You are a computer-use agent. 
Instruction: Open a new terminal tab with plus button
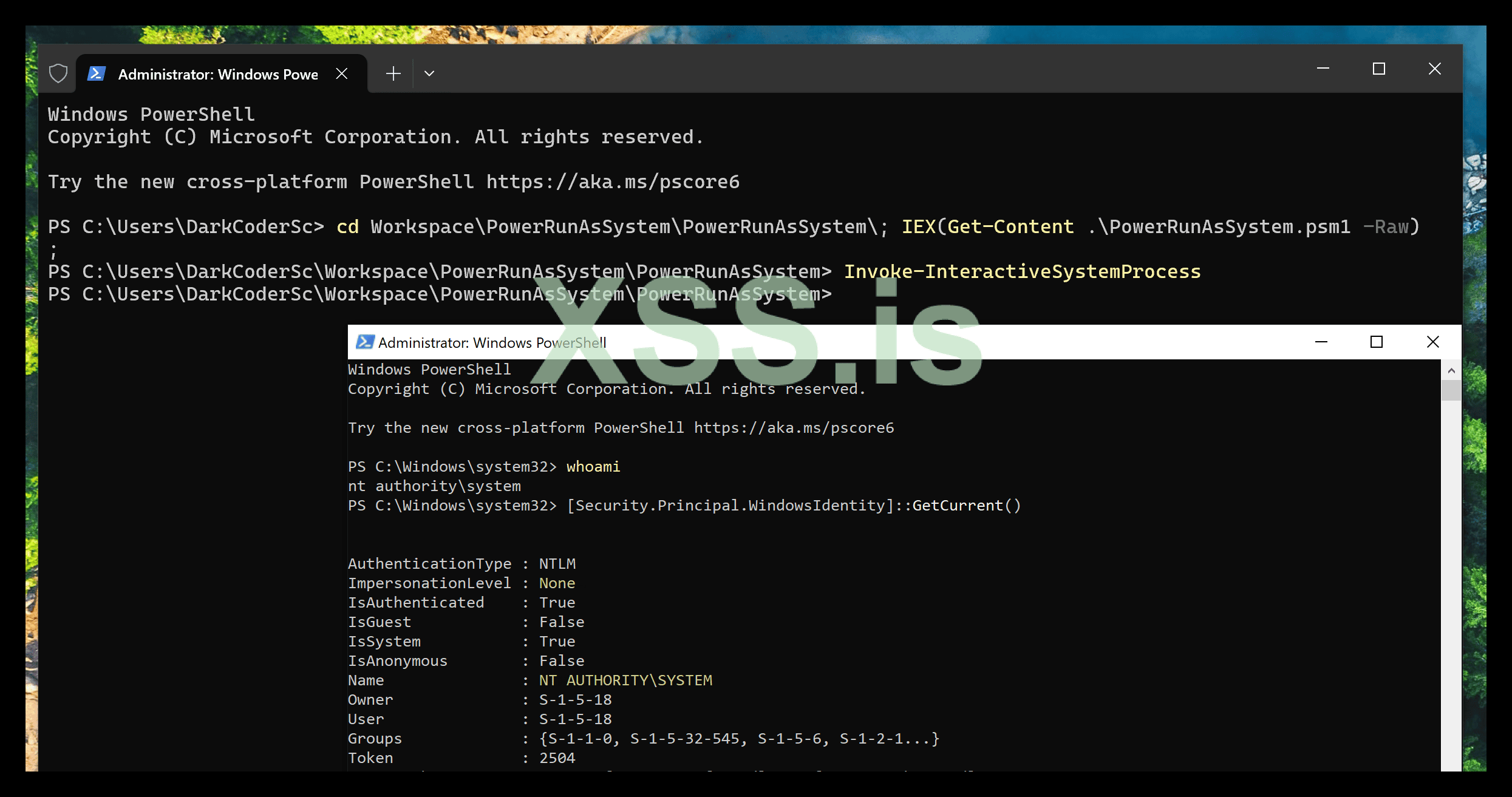click(393, 73)
